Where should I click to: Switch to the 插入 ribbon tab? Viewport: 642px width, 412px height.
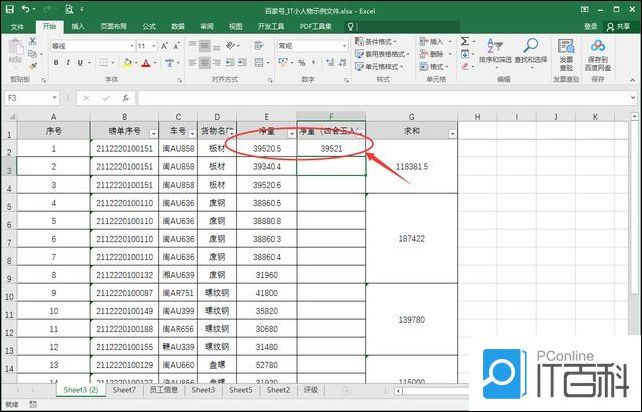[78, 27]
